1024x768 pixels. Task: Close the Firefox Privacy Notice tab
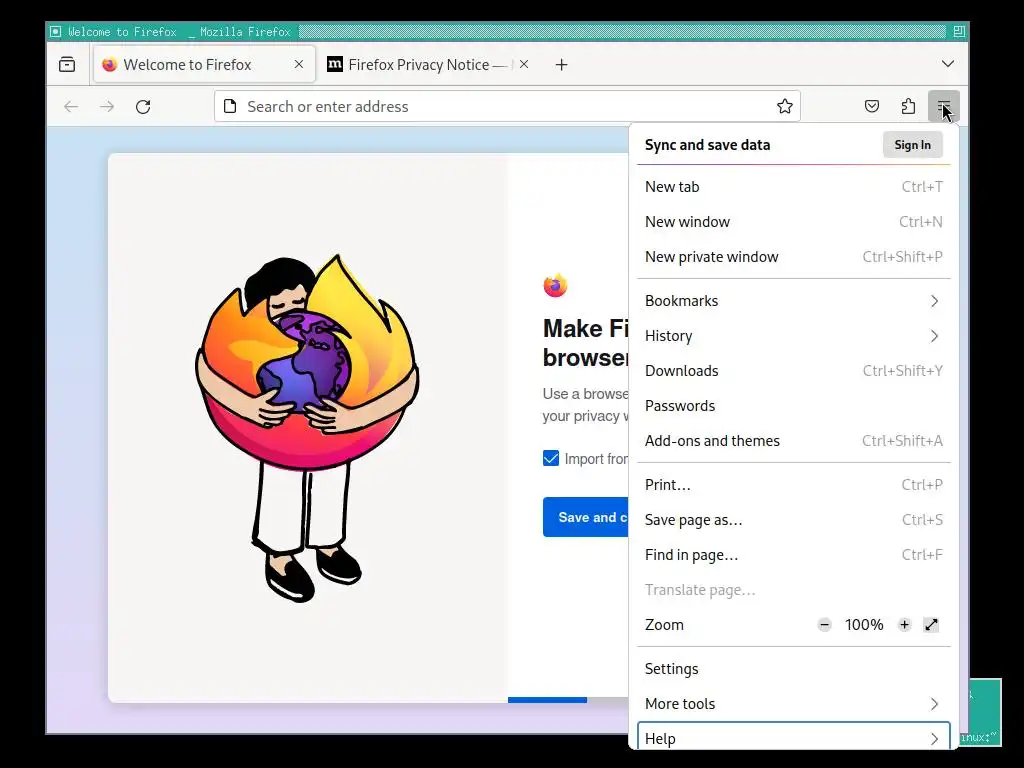point(524,64)
